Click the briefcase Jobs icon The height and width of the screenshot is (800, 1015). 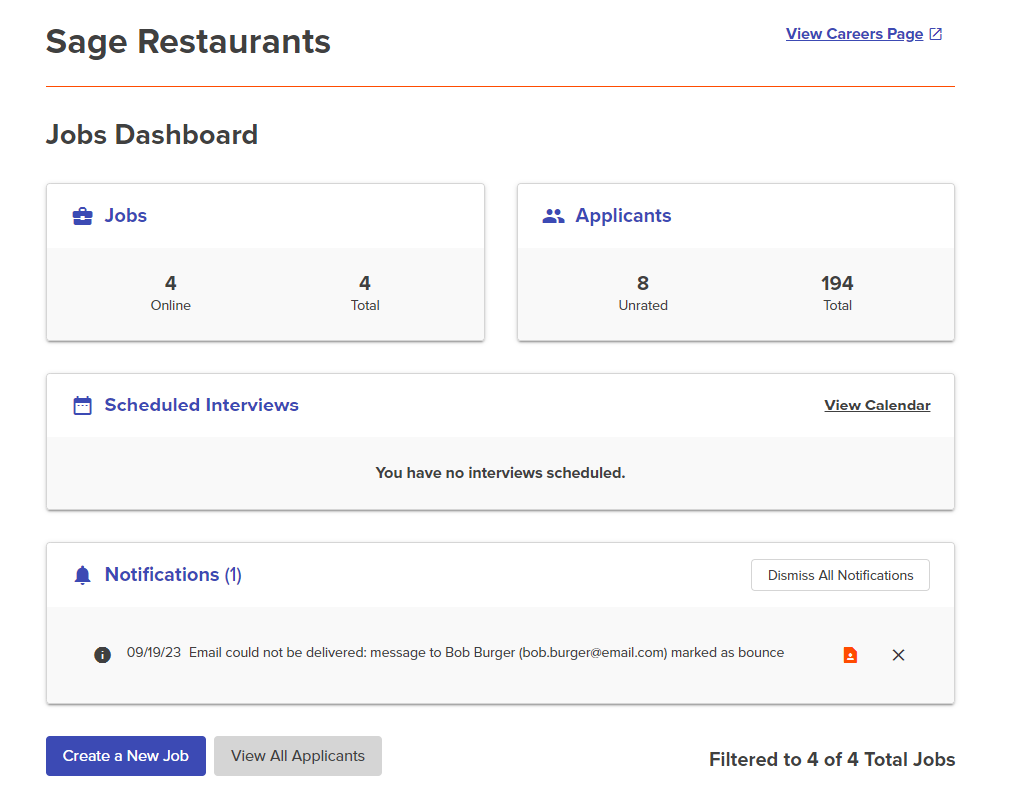[83, 216]
